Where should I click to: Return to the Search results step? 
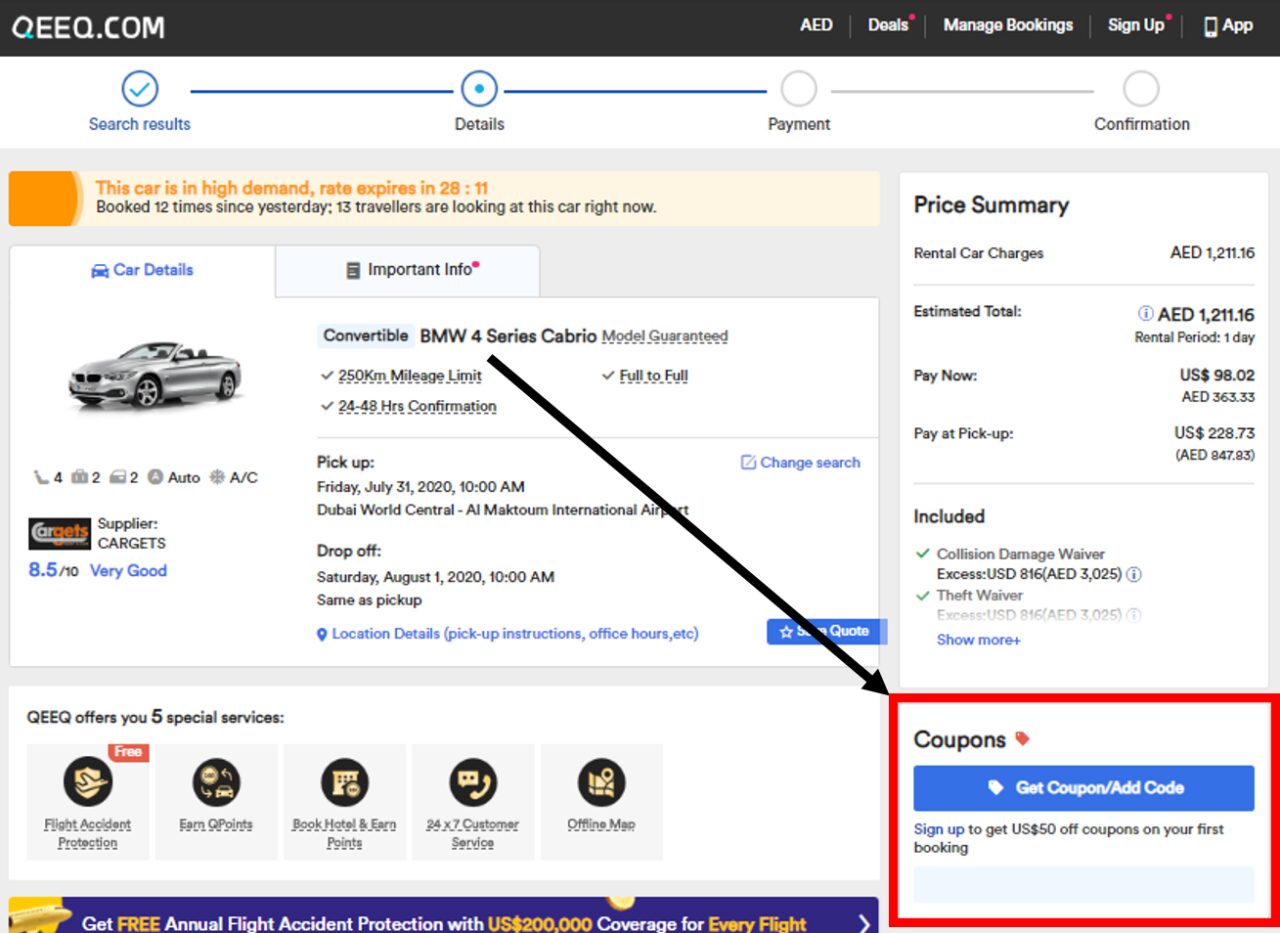[139, 124]
